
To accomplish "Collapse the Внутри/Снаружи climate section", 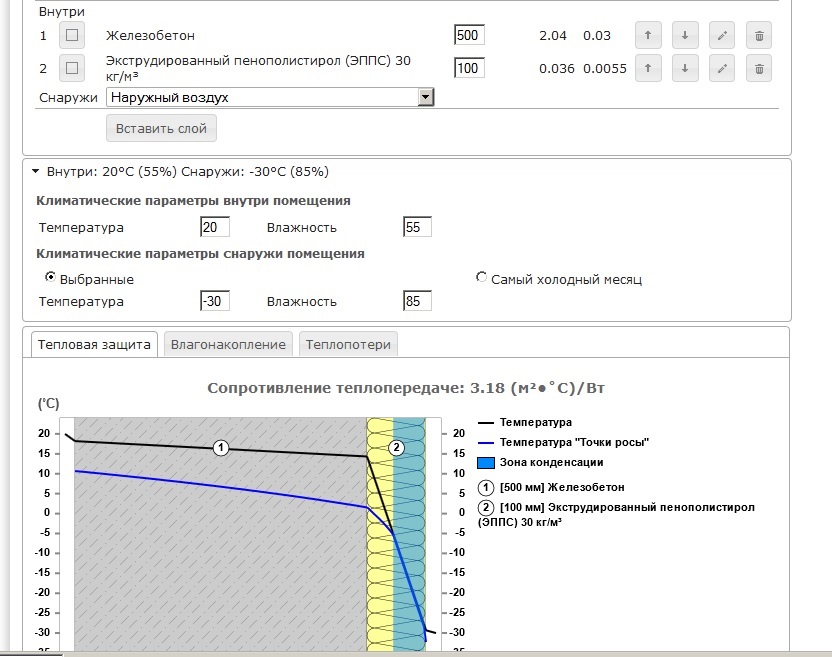I will point(36,171).
